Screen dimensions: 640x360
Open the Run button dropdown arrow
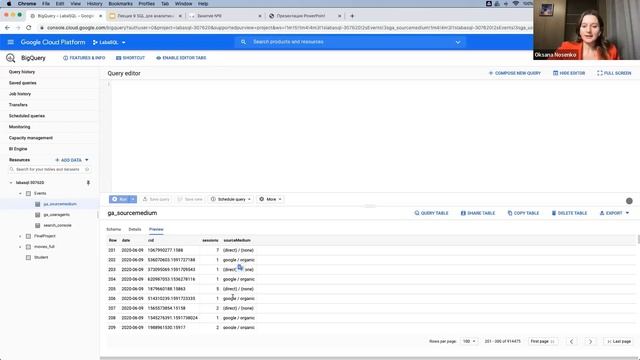point(133,199)
